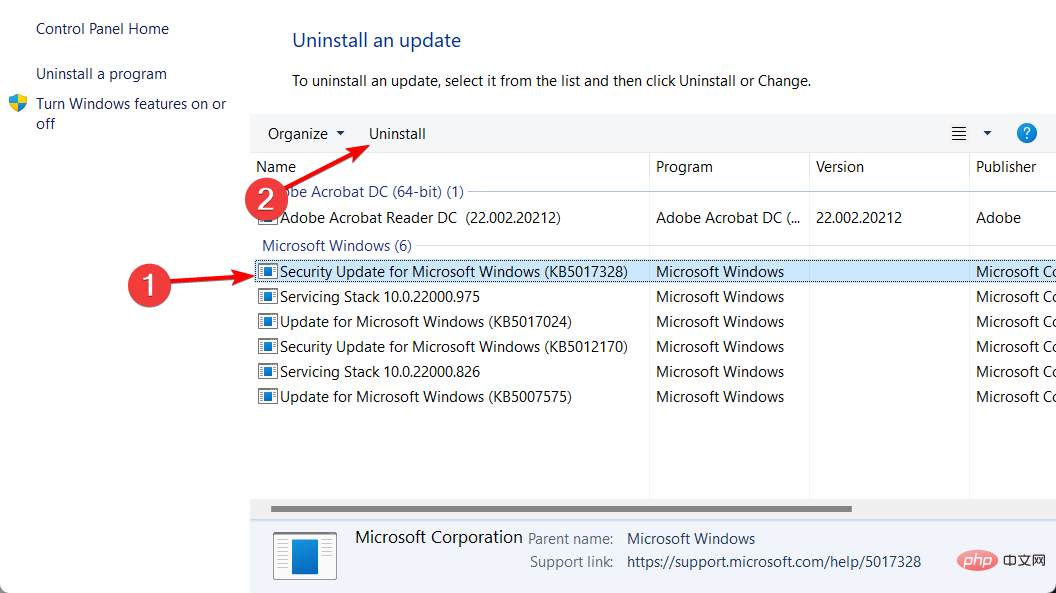Viewport: 1056px width, 593px height.
Task: Click the Microsoft Corporation details label
Action: 438,537
